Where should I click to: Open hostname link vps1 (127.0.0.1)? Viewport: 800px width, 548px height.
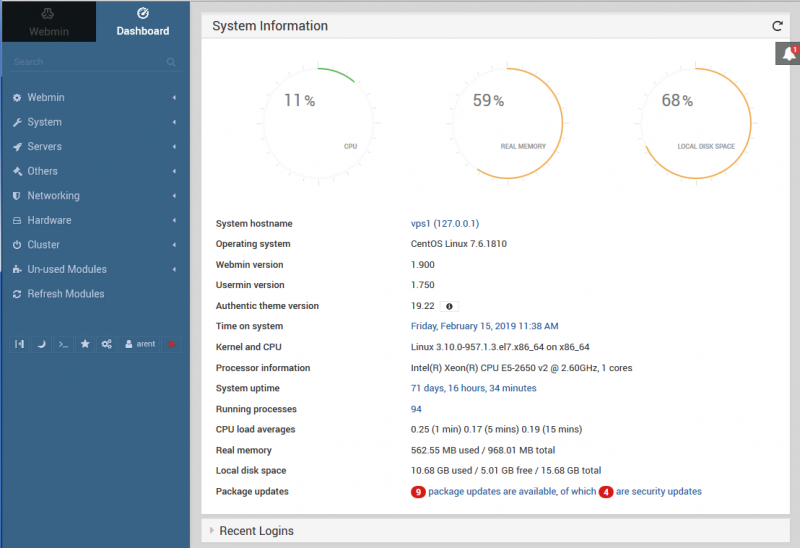click(445, 223)
